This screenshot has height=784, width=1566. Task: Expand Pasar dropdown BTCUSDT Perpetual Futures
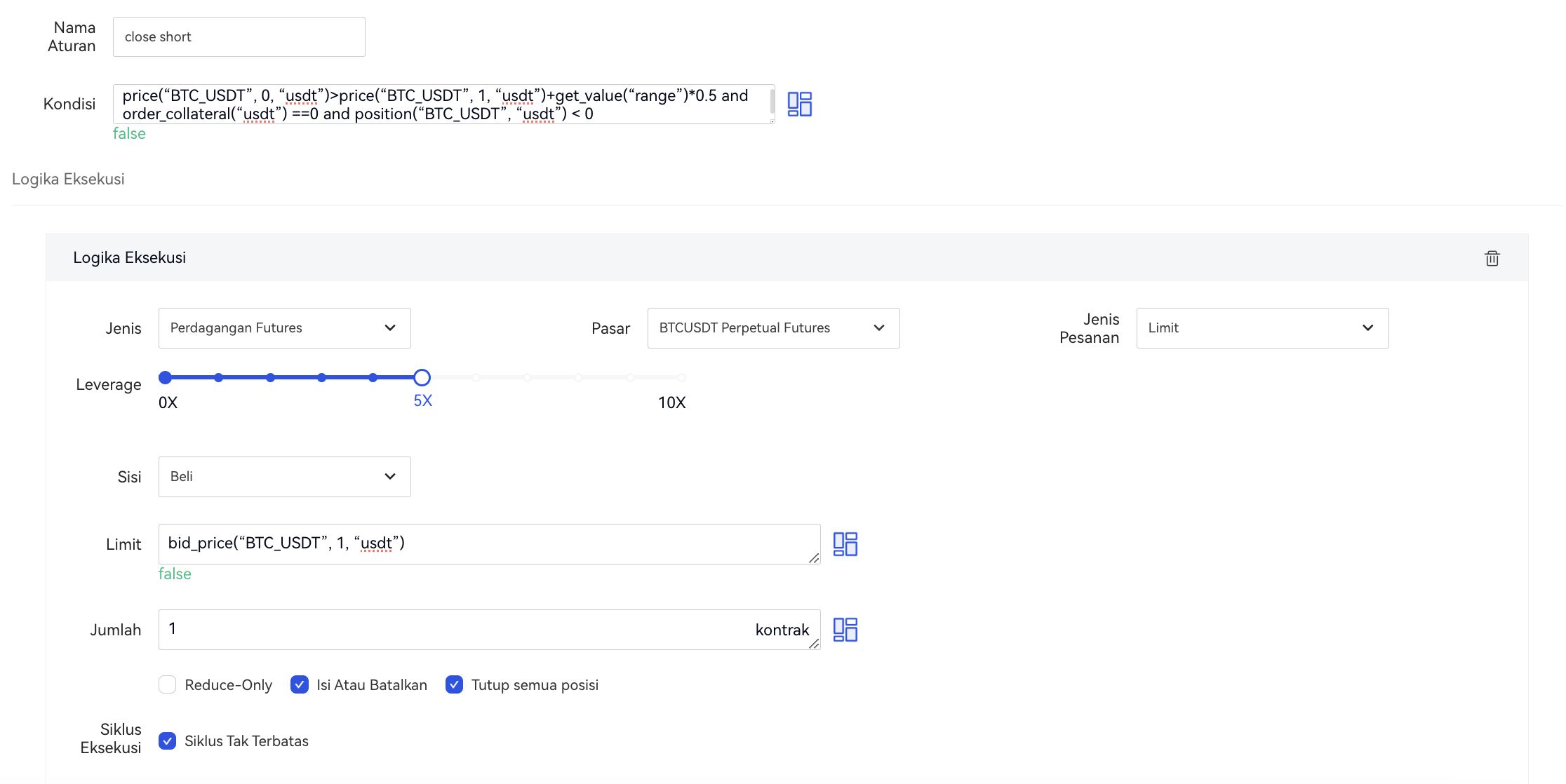[773, 328]
